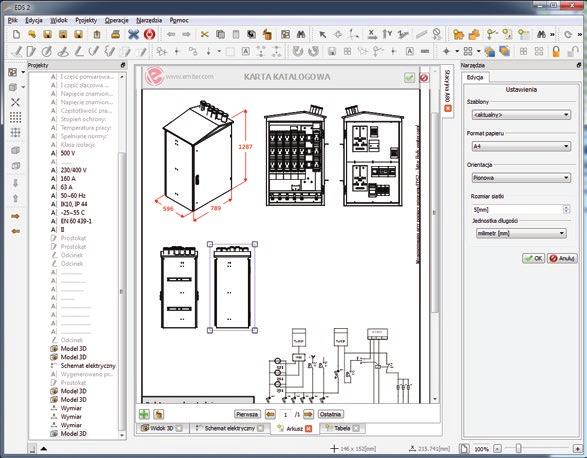Click the Copy icon next to scissors
Screen dimensions: 587x458
click(220, 34)
